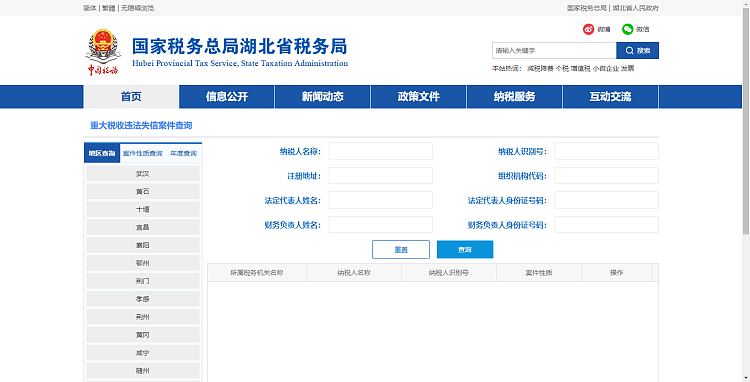
Task: Choose region 孝感
Action: (143, 299)
